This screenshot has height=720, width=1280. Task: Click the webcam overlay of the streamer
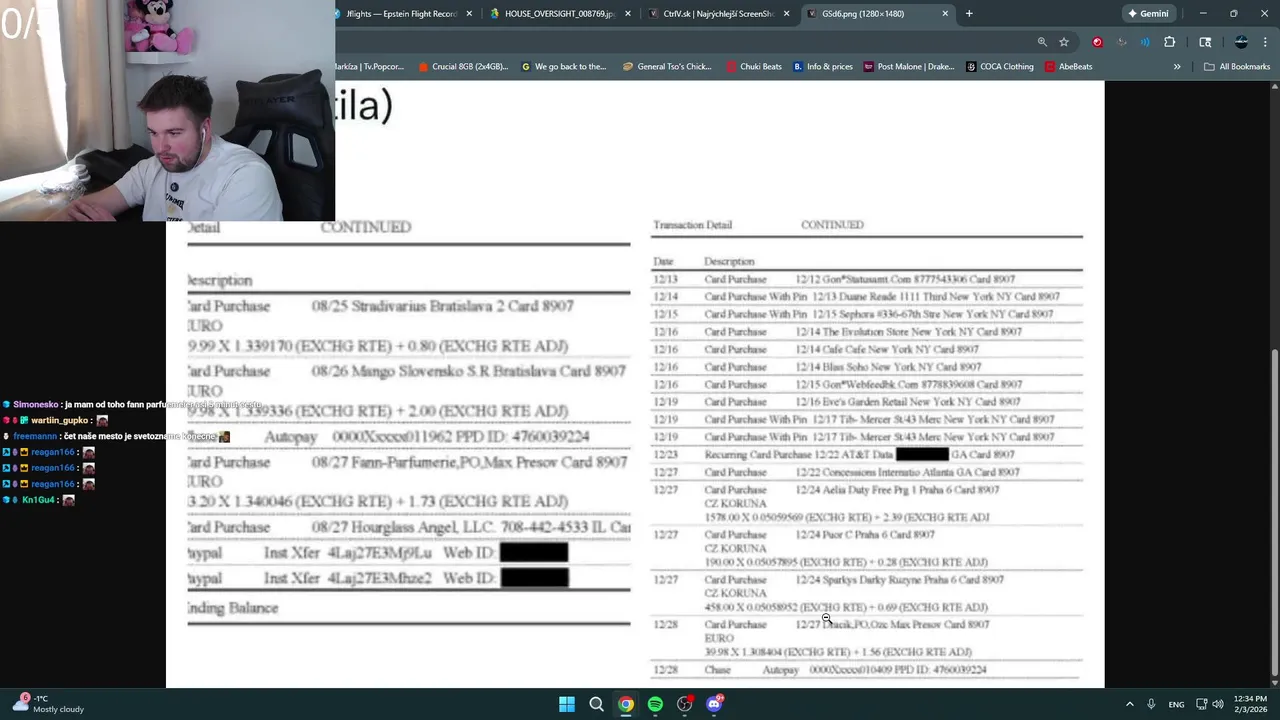pos(168,110)
